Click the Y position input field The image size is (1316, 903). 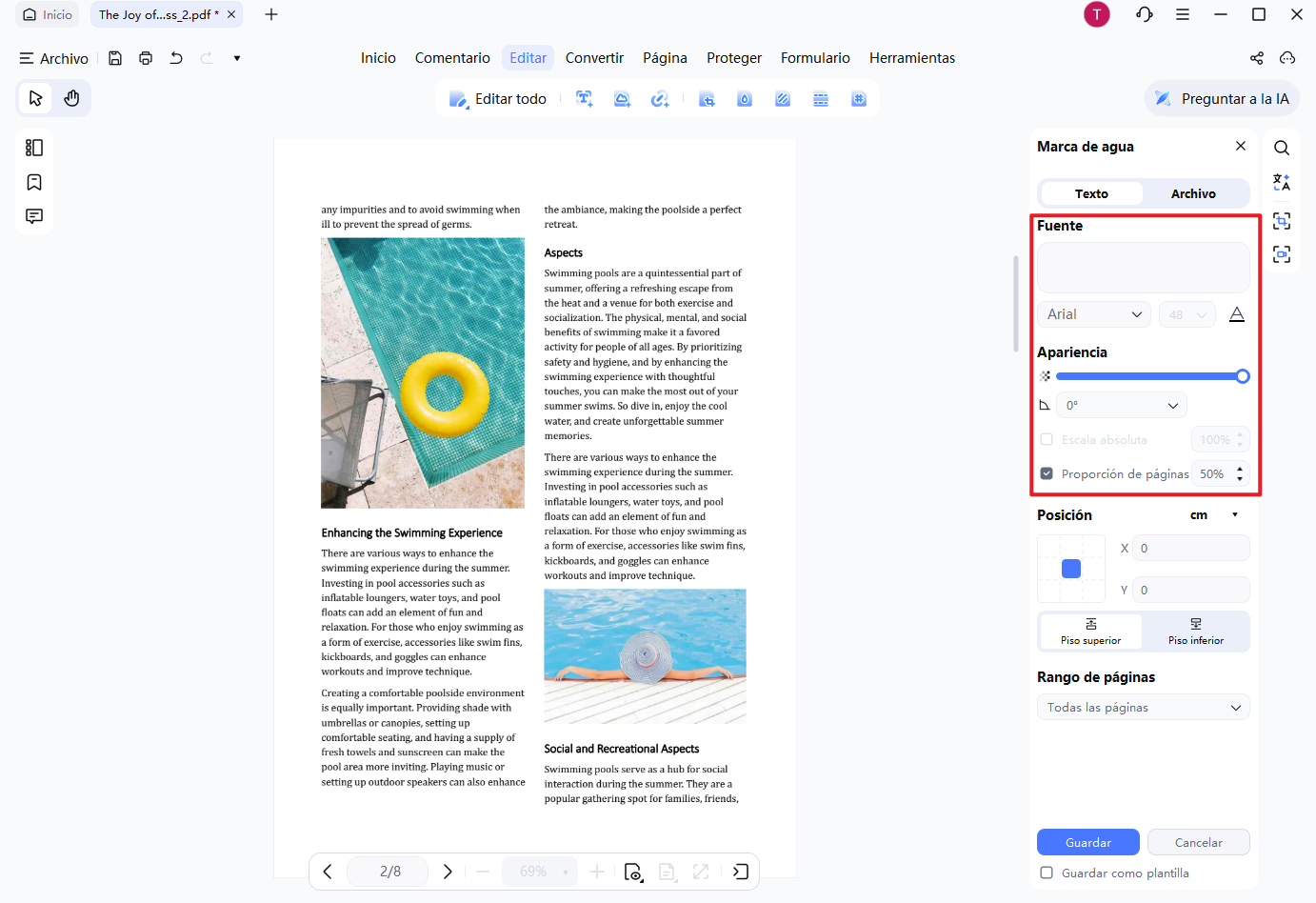(x=1191, y=591)
